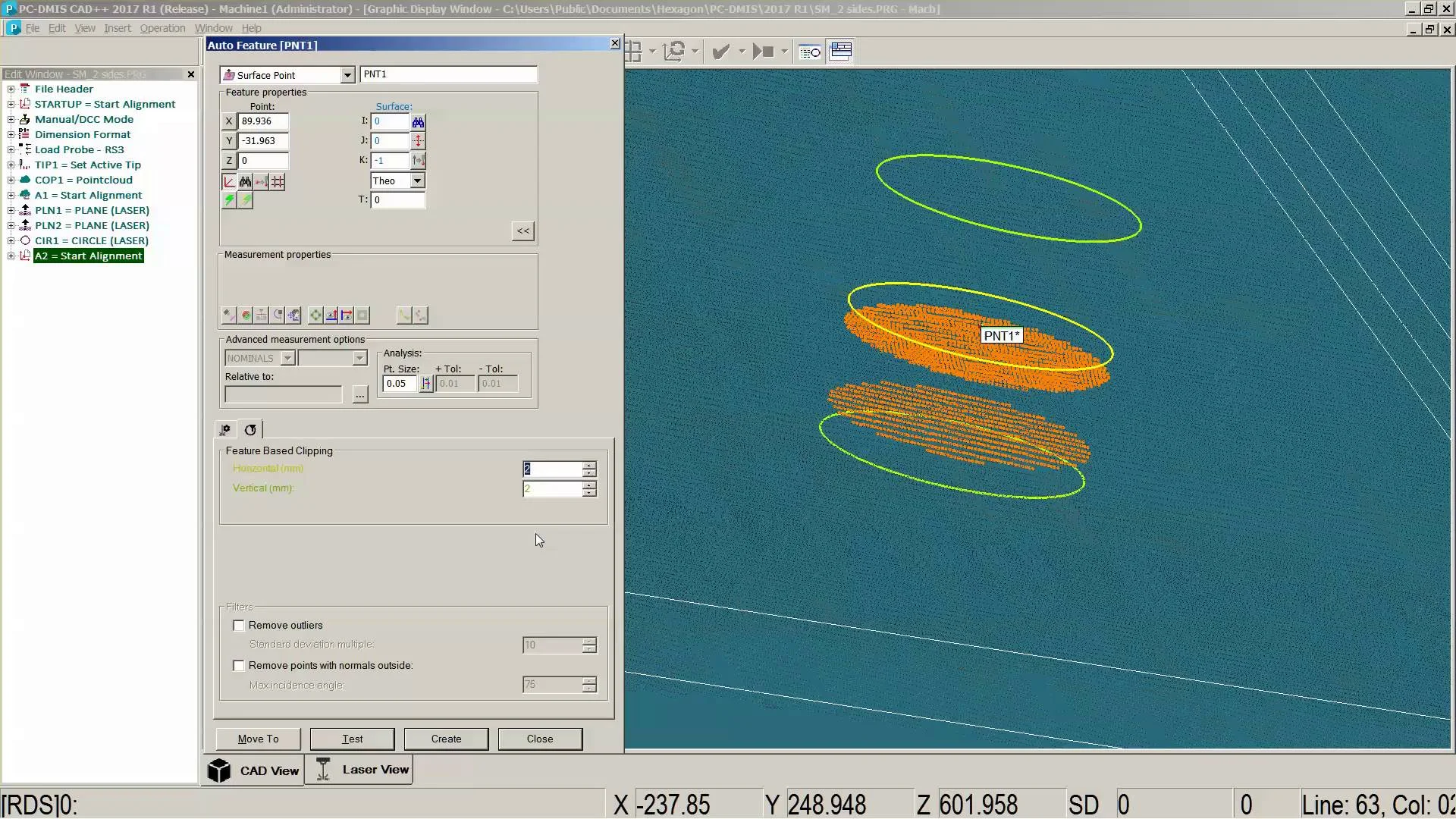Switch to the Laser View tab
Viewport: 1456px width, 819px height.
tap(360, 770)
